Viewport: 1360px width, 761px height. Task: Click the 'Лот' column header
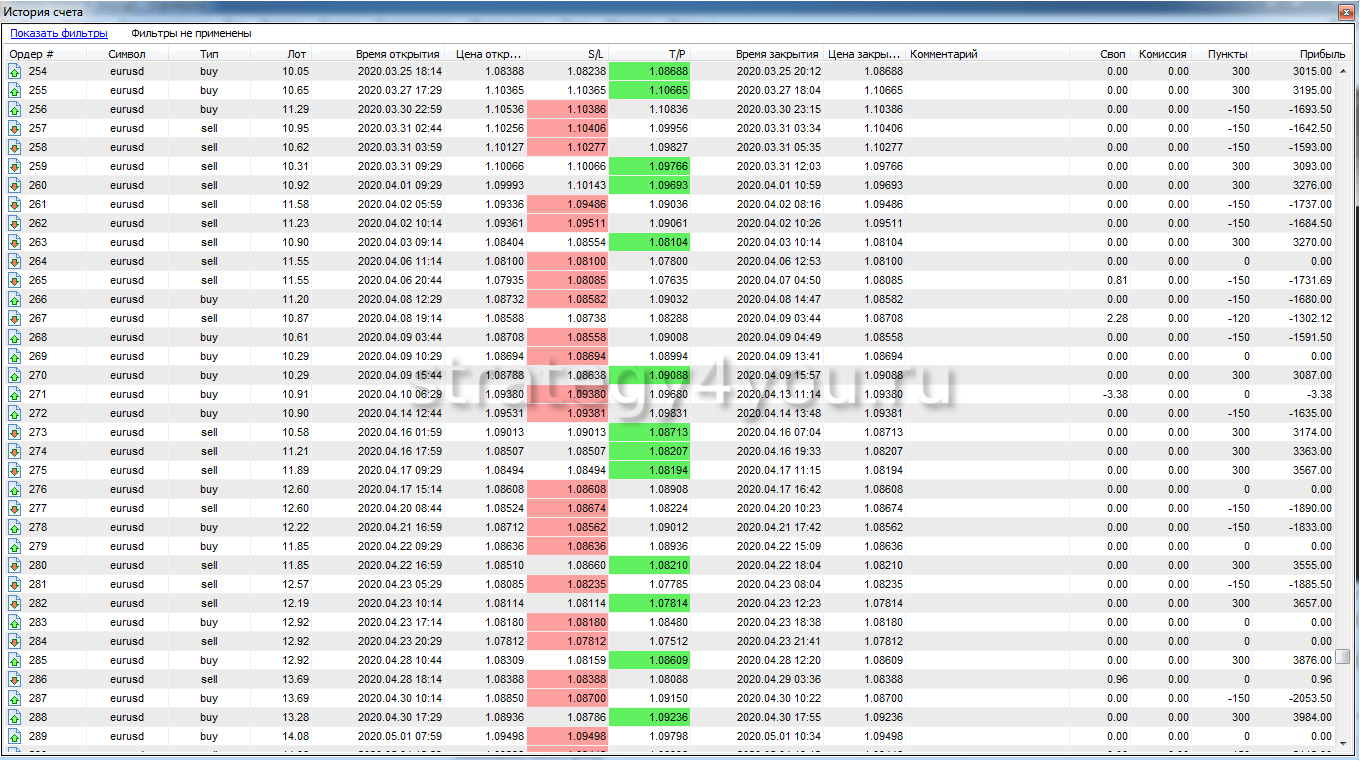(x=298, y=54)
